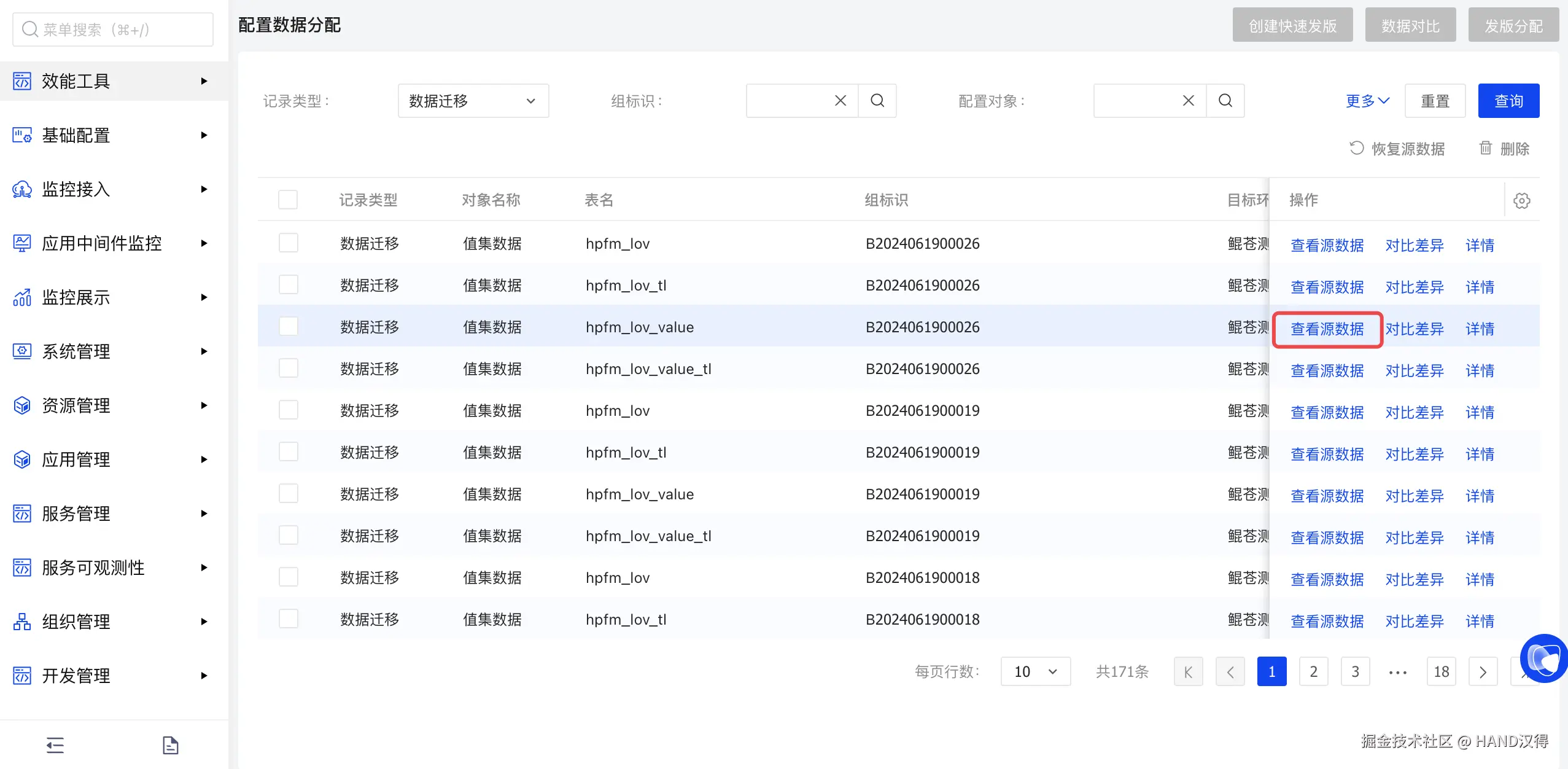Click the search icon in 组标识 field
The image size is (1568, 769).
(x=877, y=101)
